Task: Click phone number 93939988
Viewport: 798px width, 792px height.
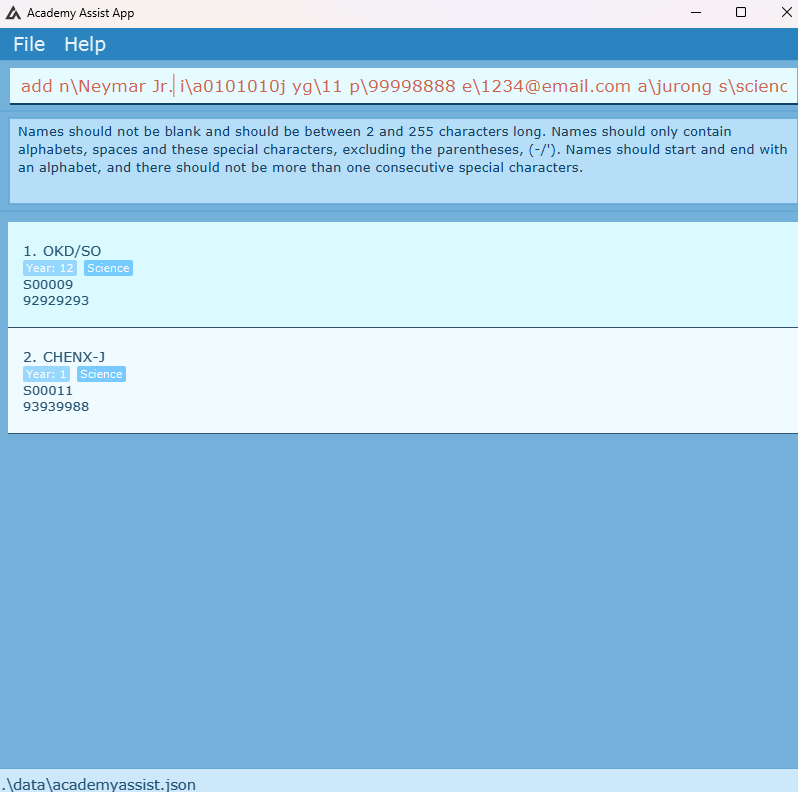Action: pyautogui.click(x=56, y=407)
